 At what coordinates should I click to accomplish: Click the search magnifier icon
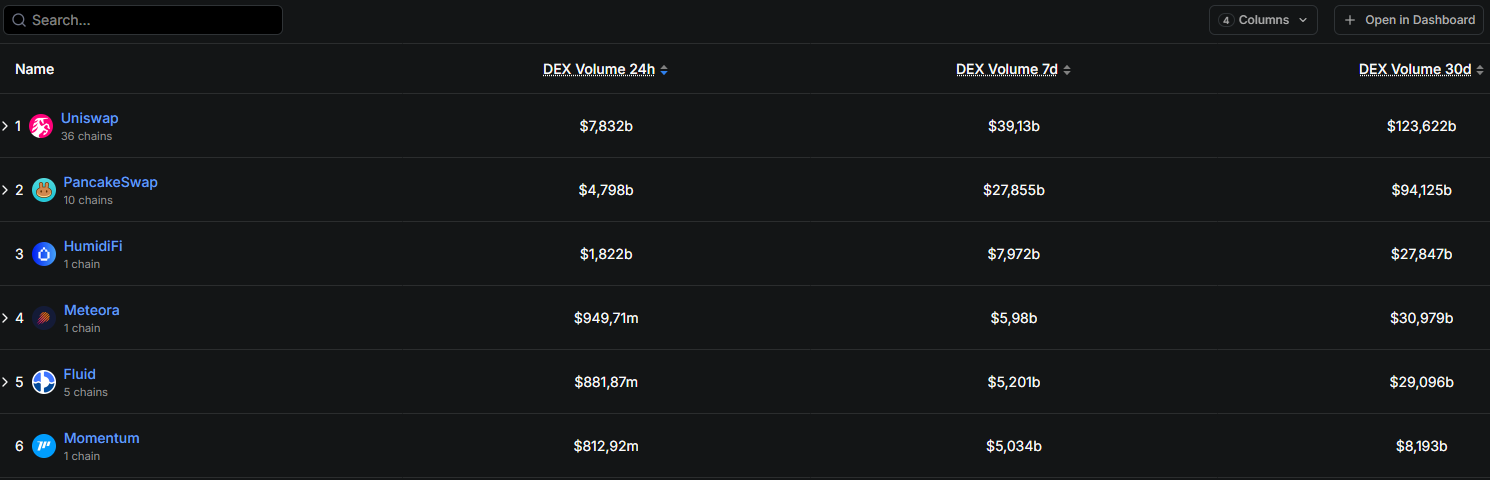pyautogui.click(x=19, y=20)
